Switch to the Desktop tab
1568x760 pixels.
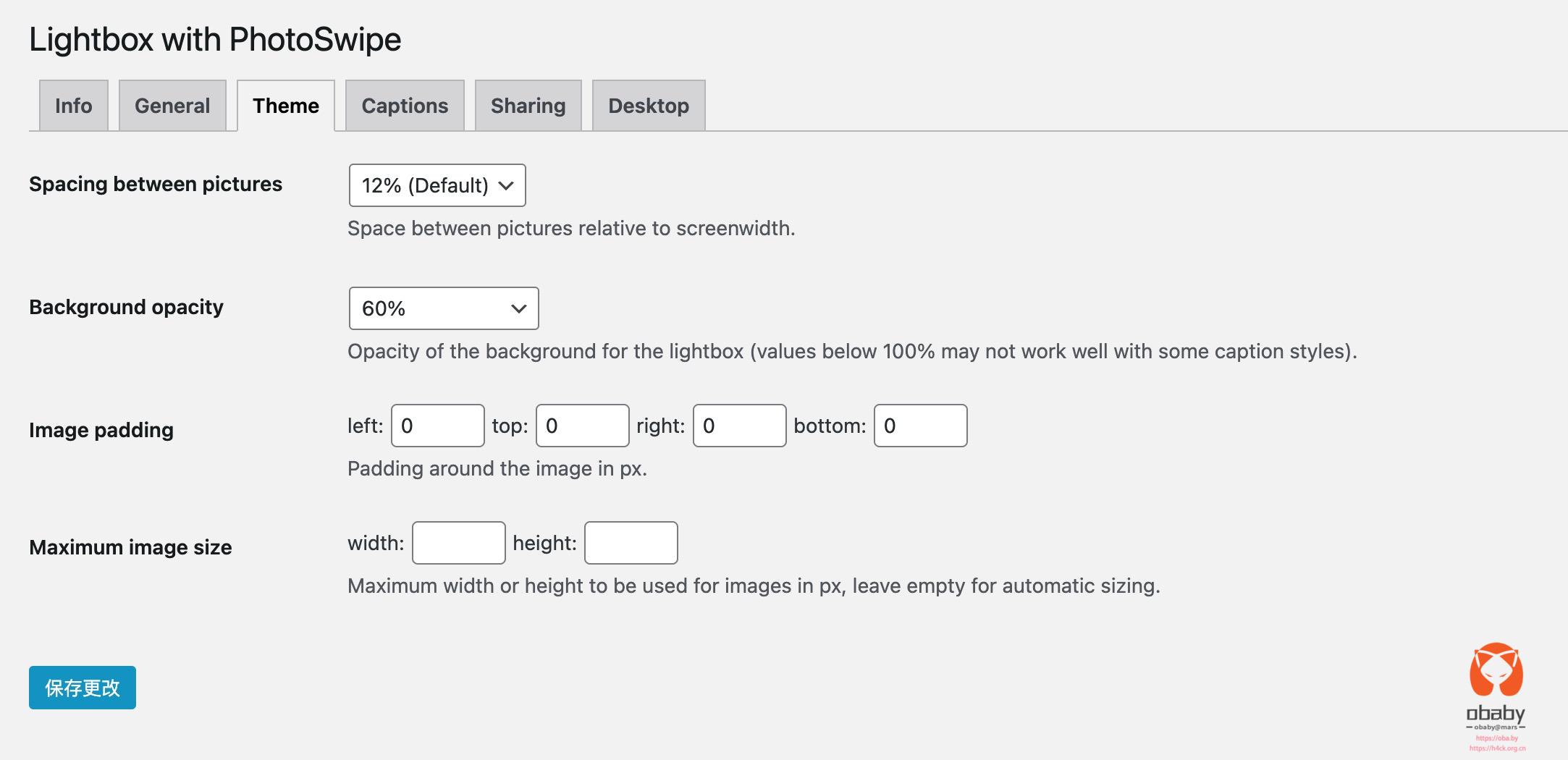649,106
